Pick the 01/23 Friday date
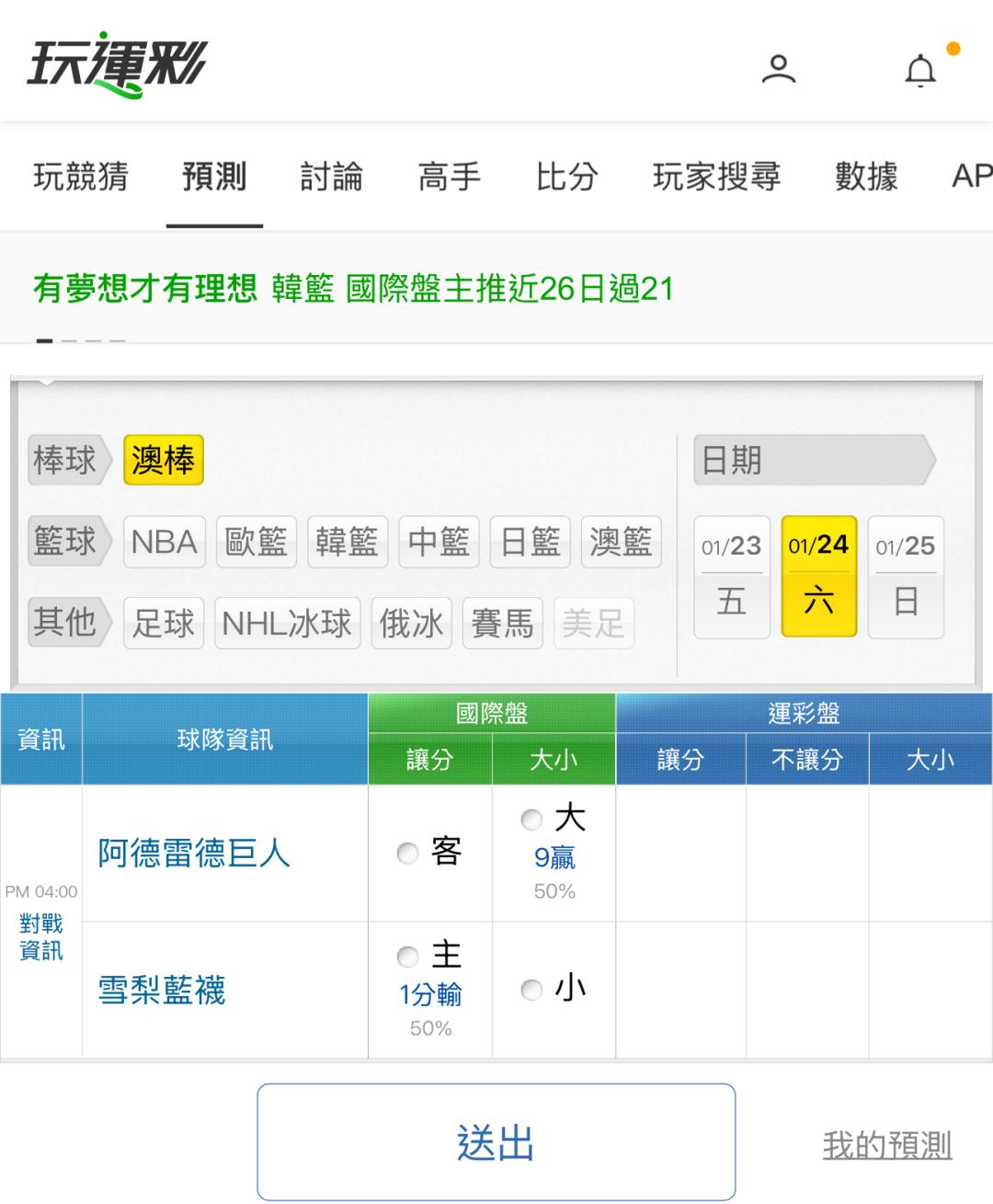The width and height of the screenshot is (993, 1204). coord(731,577)
